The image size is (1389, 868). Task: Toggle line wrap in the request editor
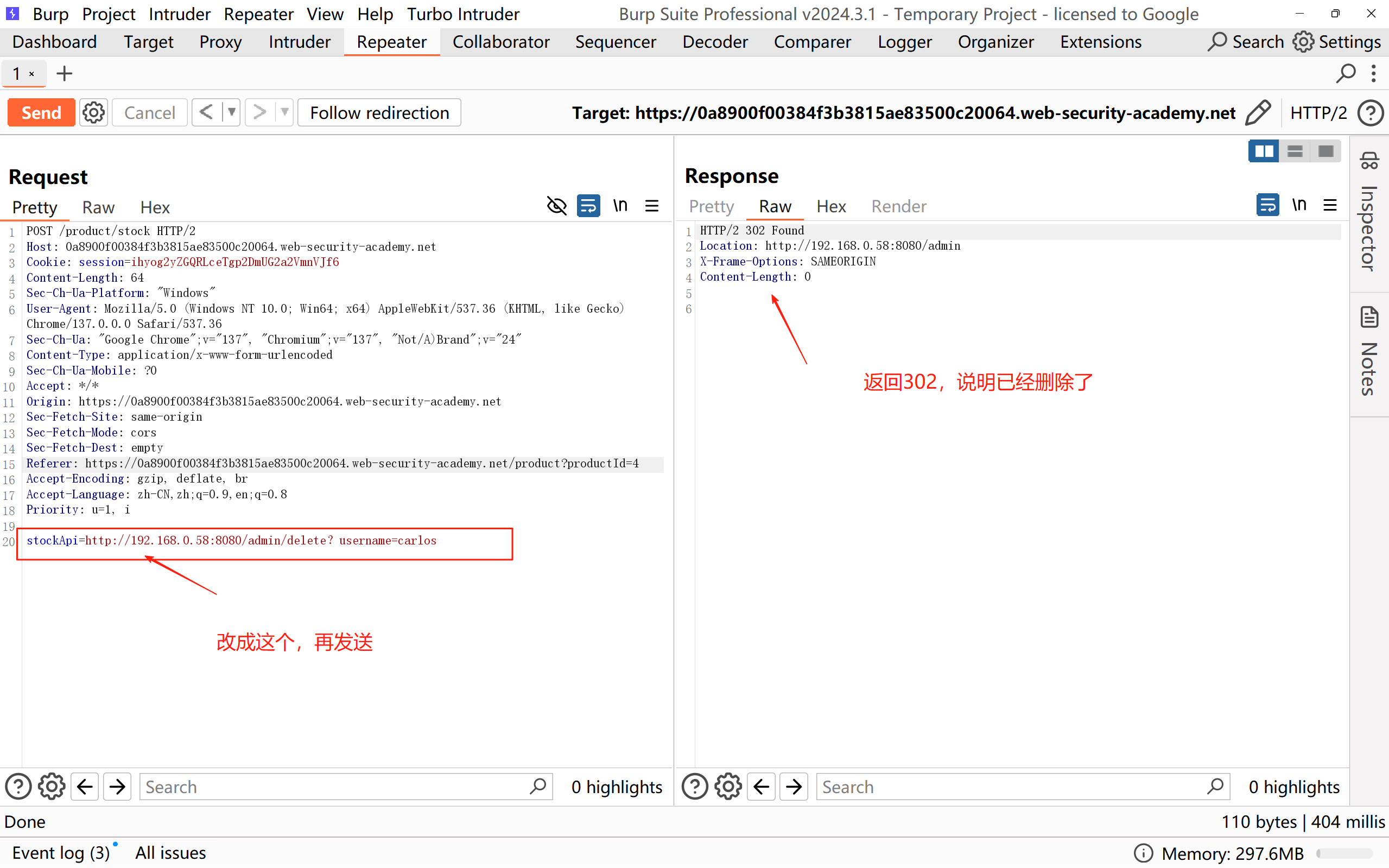click(x=588, y=206)
